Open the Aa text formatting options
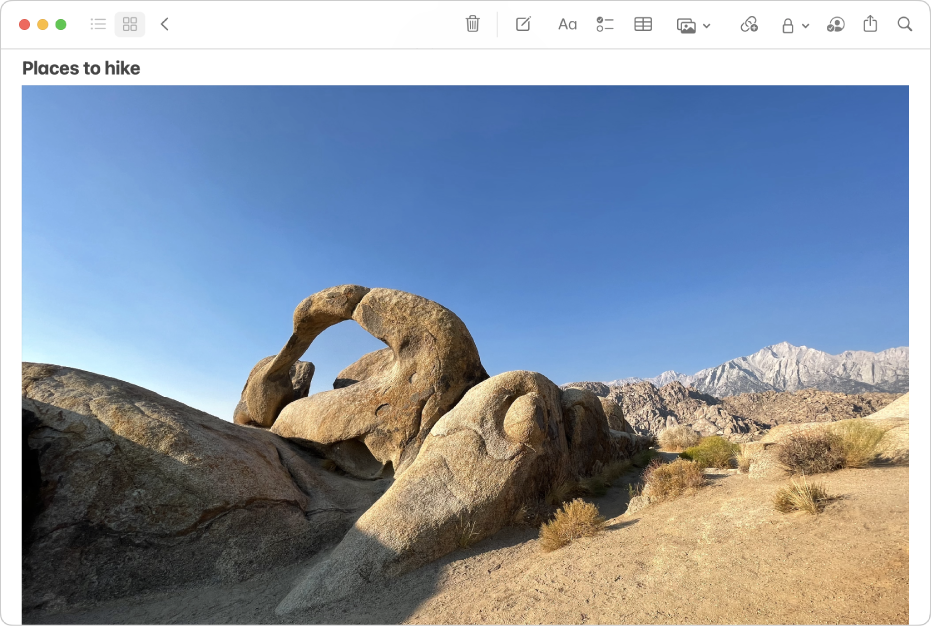 [x=567, y=24]
